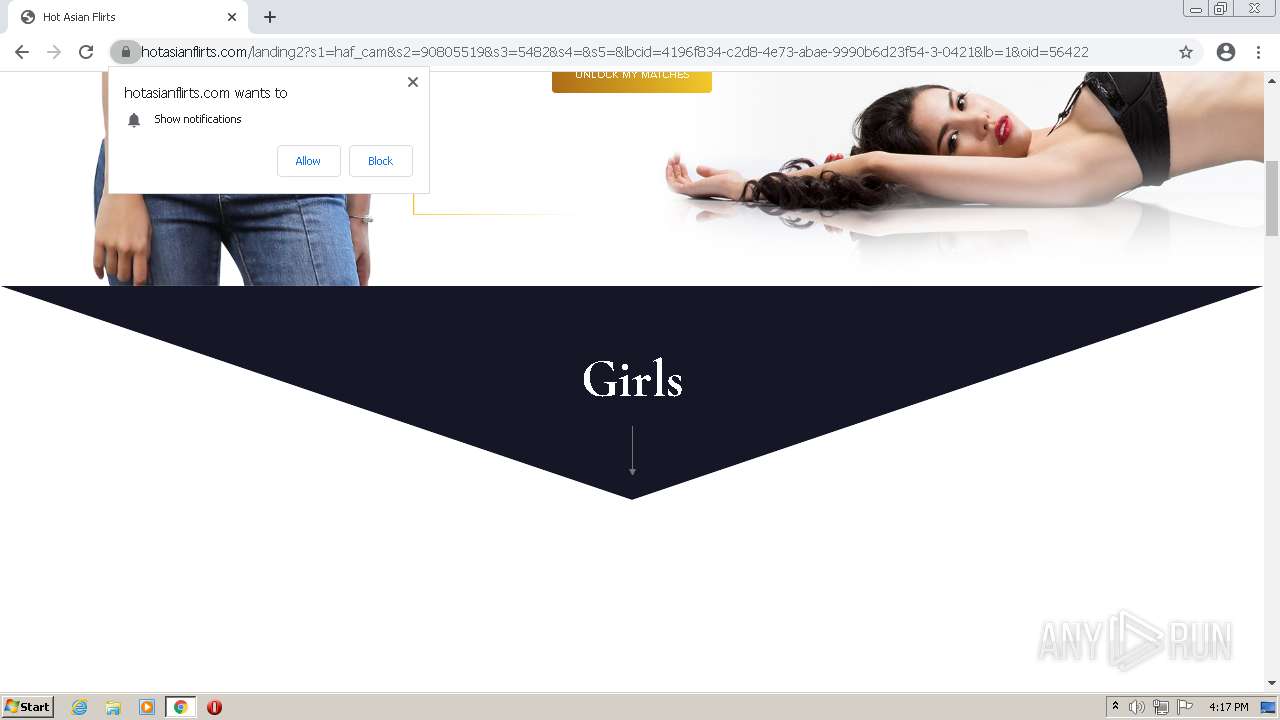1280x720 pixels.
Task: Allow notifications from hotasianflirts.com
Action: pos(308,161)
